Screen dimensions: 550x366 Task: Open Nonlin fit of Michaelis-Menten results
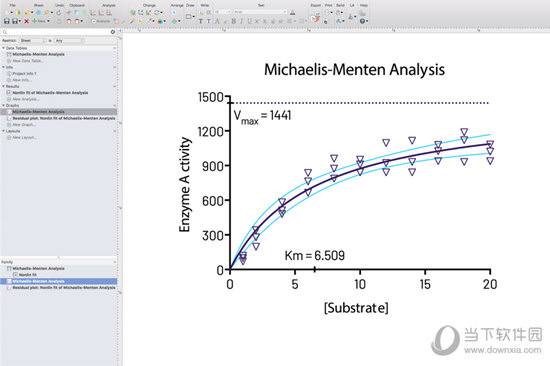tap(50, 93)
